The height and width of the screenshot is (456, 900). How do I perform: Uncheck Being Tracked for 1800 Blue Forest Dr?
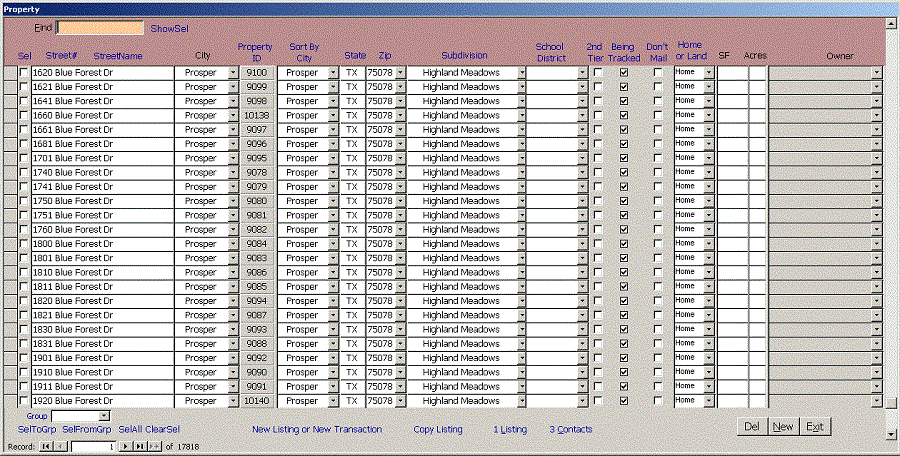624,244
